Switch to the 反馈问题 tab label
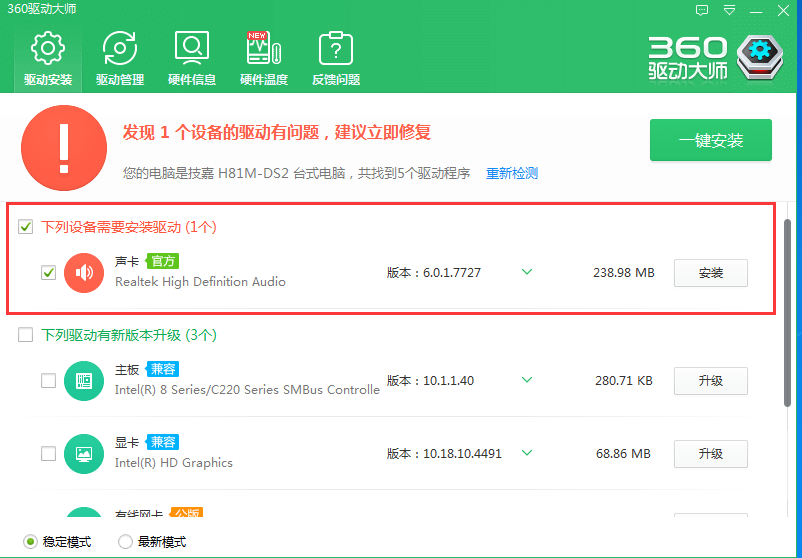This screenshot has height=558, width=802. pos(336,80)
